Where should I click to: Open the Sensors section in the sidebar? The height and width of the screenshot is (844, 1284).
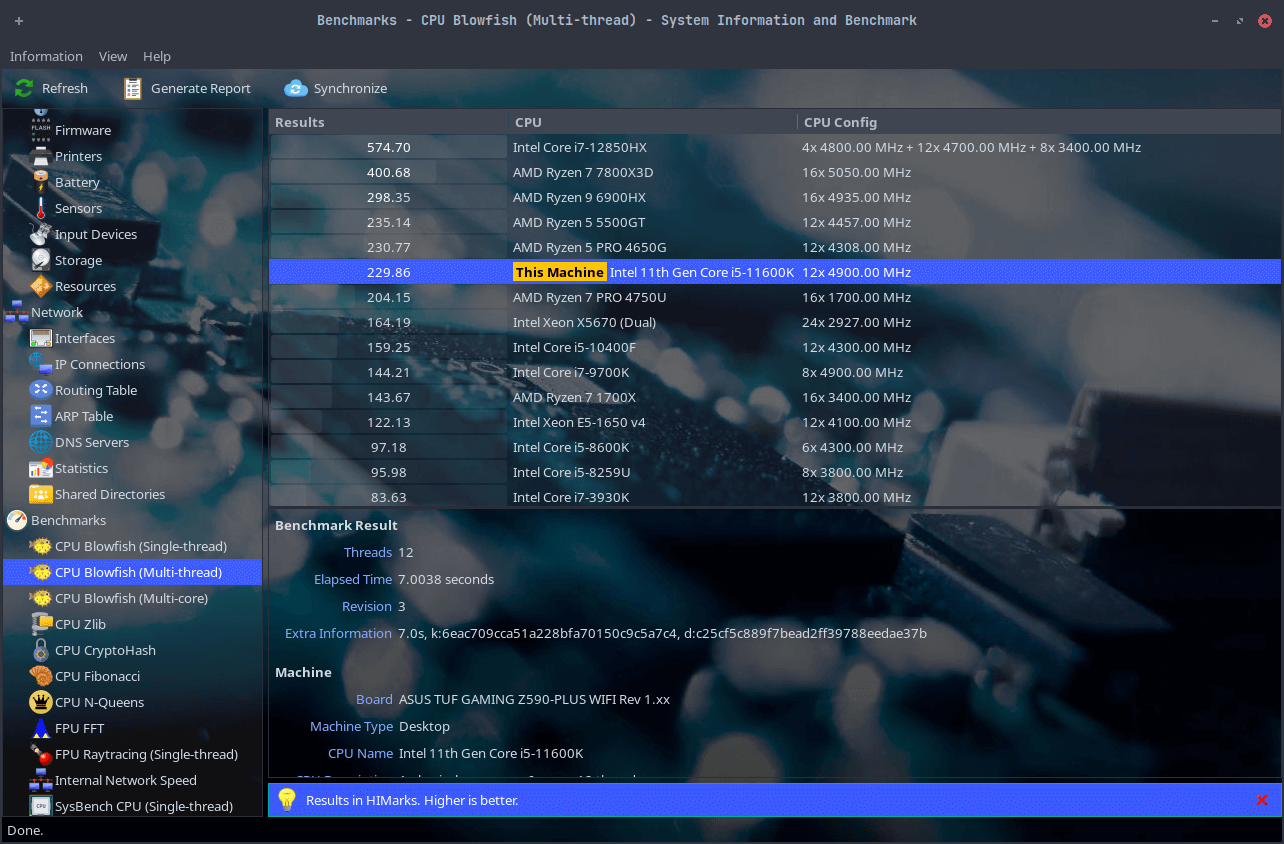(78, 208)
